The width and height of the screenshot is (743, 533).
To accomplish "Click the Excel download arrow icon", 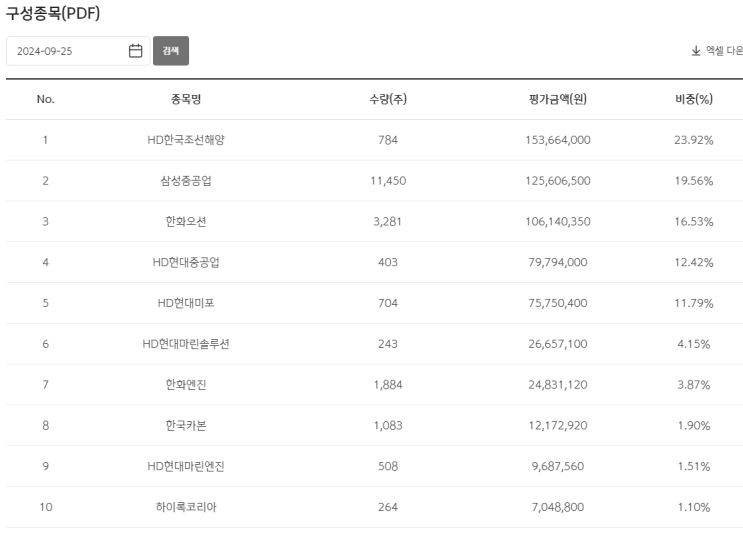I will 696,51.
